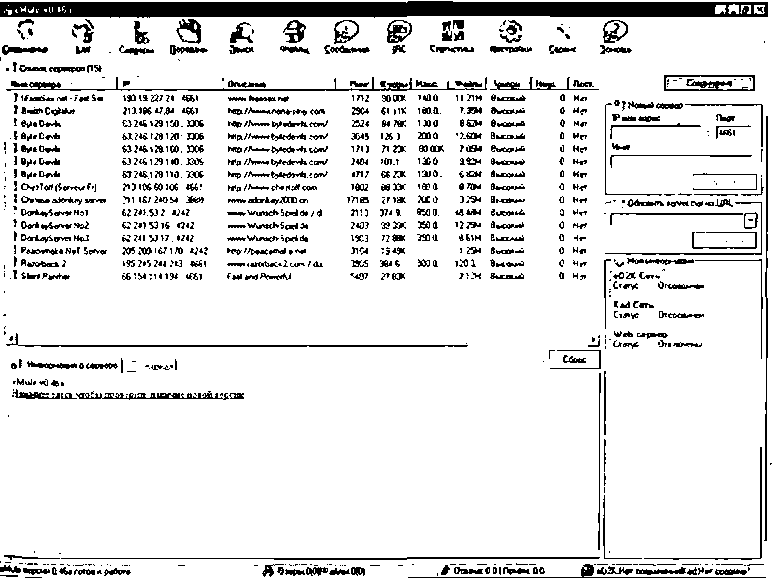This screenshot has height=578, width=773.
Task: Click the 'www.edonkey2000.cn' description cell
Action: point(268,200)
